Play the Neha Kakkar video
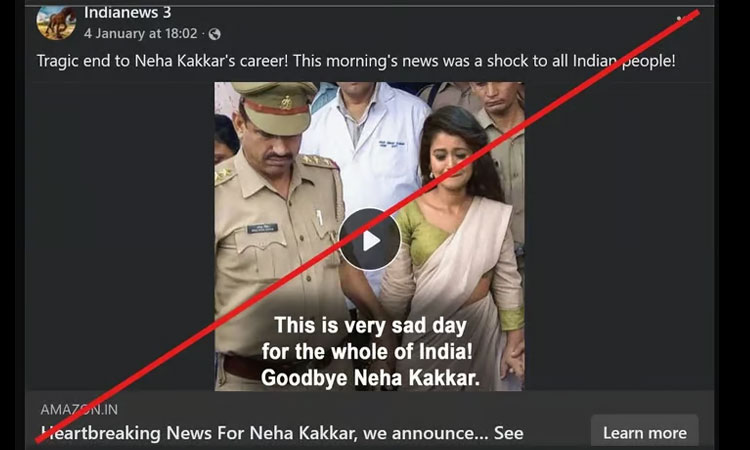Image resolution: width=750 pixels, height=450 pixels. tap(369, 240)
